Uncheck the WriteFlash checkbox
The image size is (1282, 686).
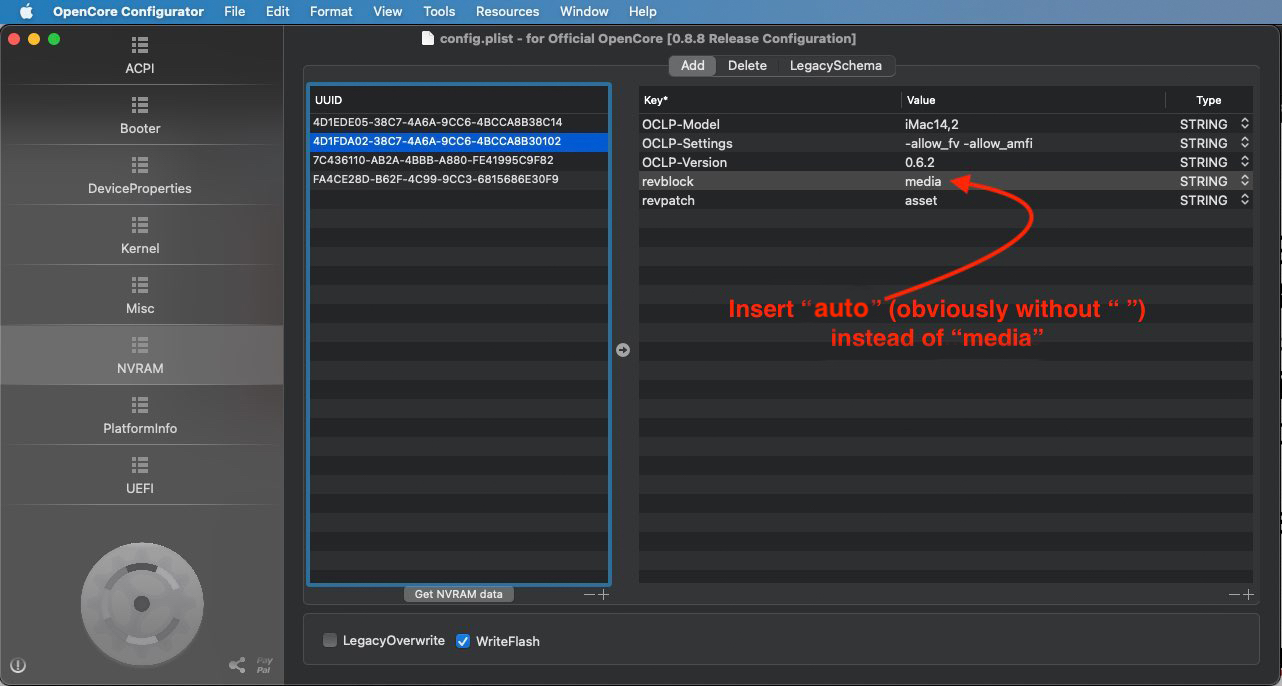pos(463,641)
